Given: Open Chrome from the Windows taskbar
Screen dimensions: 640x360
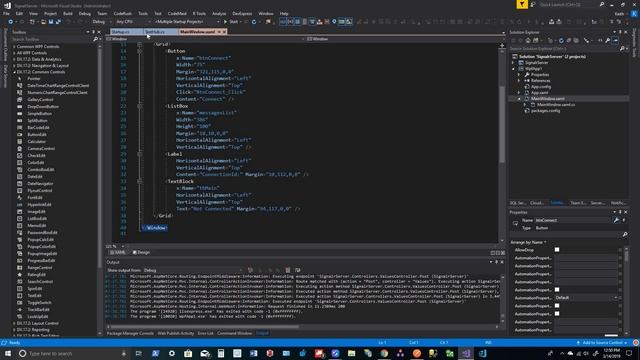Looking at the screenshot, I should pyautogui.click(x=384, y=353).
